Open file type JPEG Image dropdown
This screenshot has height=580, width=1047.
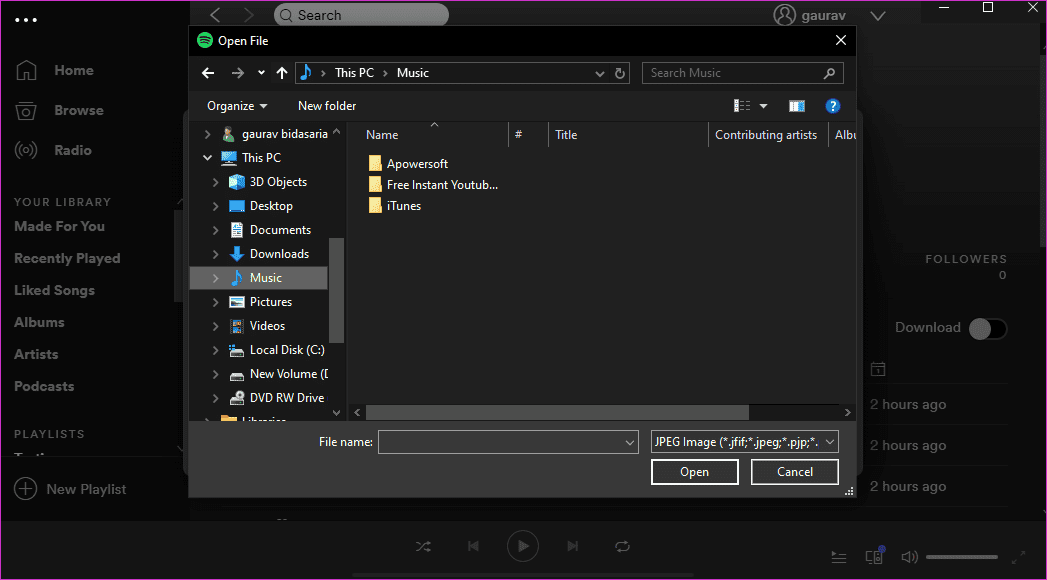click(x=745, y=442)
